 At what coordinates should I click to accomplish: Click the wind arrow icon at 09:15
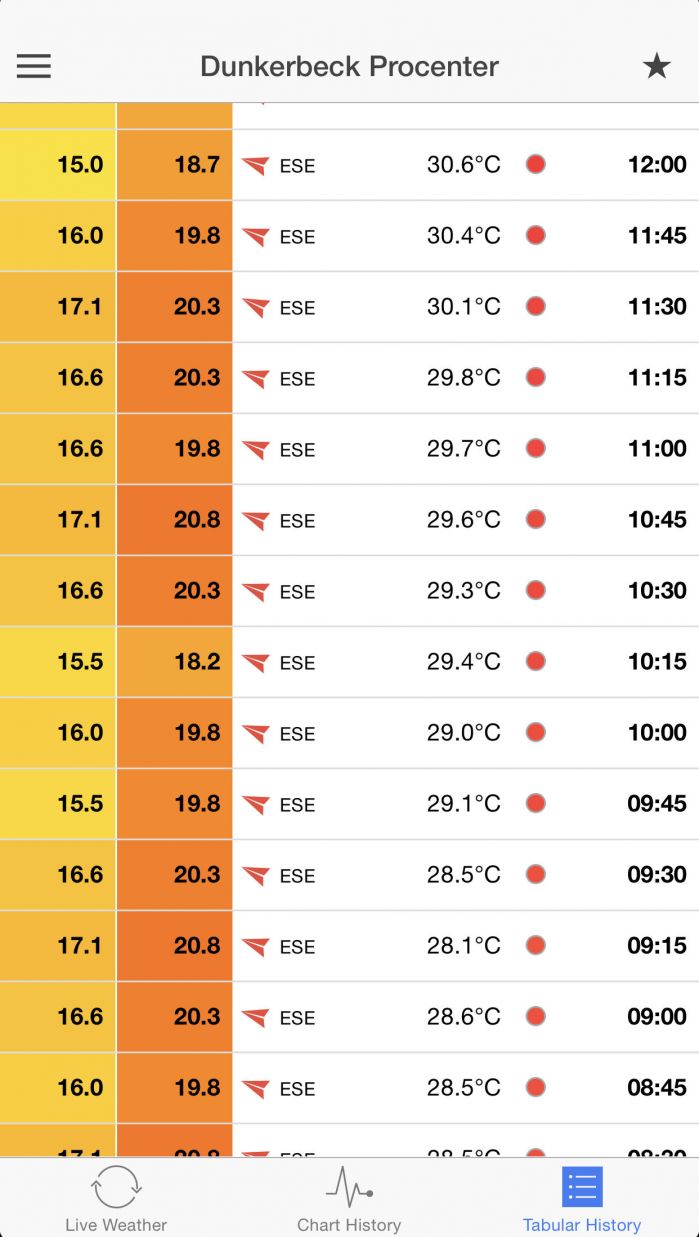(x=256, y=946)
